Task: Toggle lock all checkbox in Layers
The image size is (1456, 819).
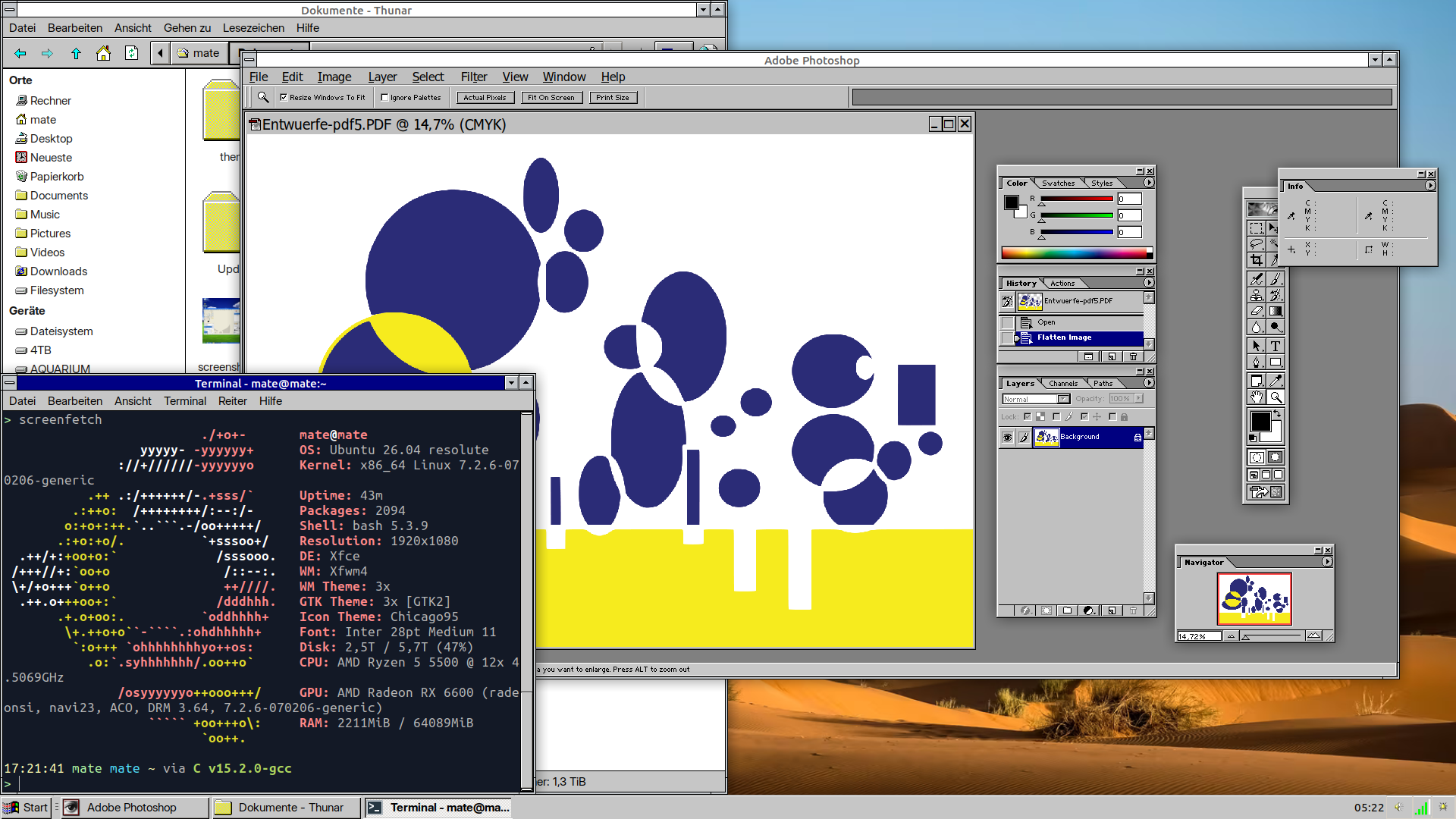Action: pyautogui.click(x=1112, y=417)
